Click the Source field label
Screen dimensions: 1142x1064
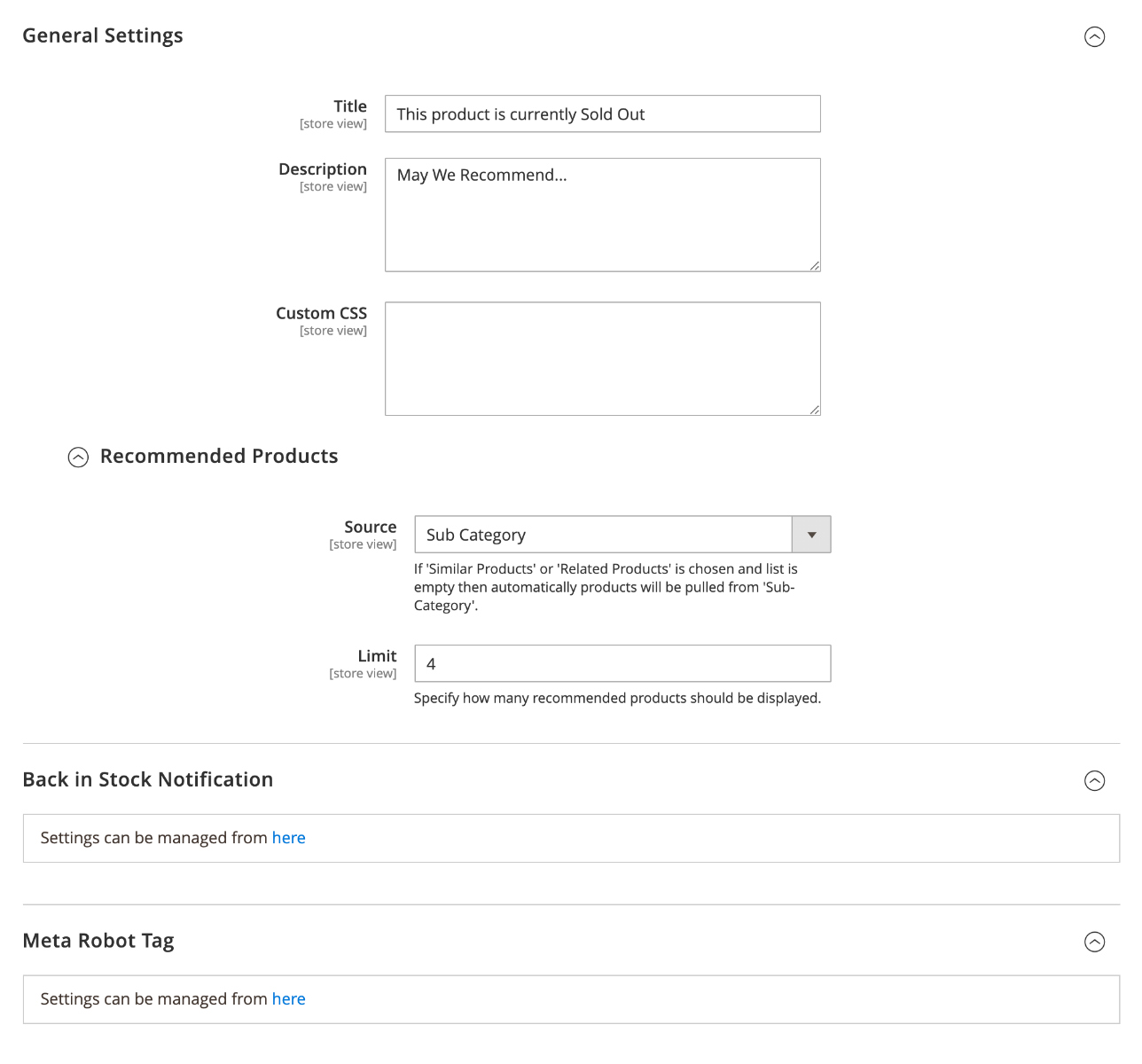[371, 527]
